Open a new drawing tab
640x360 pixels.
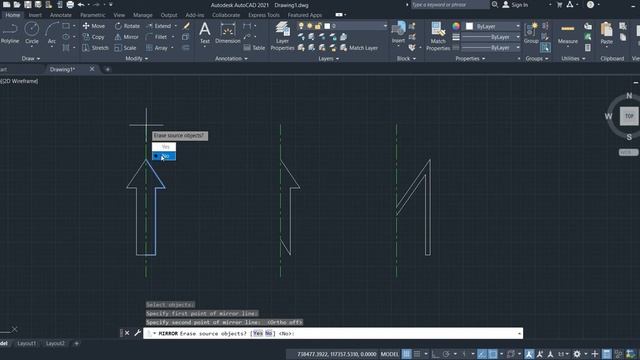point(107,69)
